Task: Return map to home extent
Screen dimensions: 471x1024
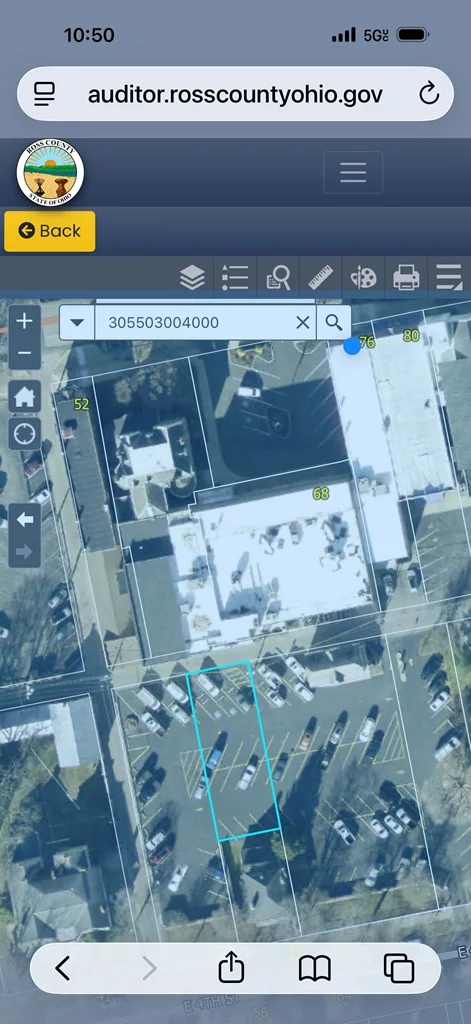Action: click(x=25, y=396)
